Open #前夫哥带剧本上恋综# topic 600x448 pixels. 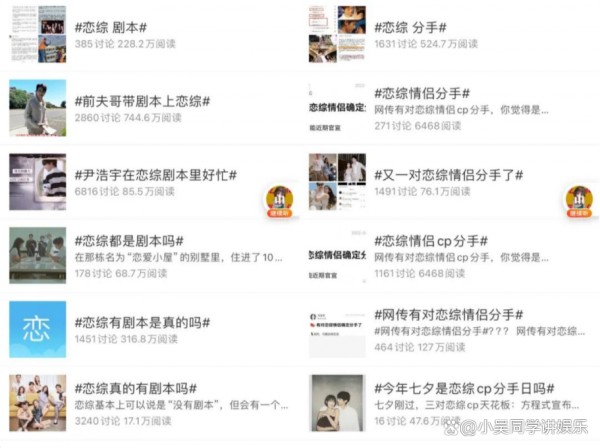click(x=142, y=101)
